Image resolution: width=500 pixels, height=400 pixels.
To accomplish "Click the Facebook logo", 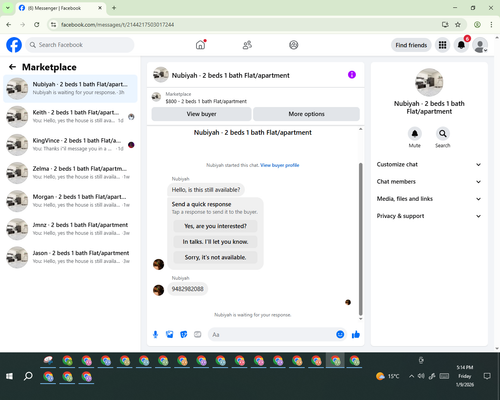I will [x=14, y=45].
